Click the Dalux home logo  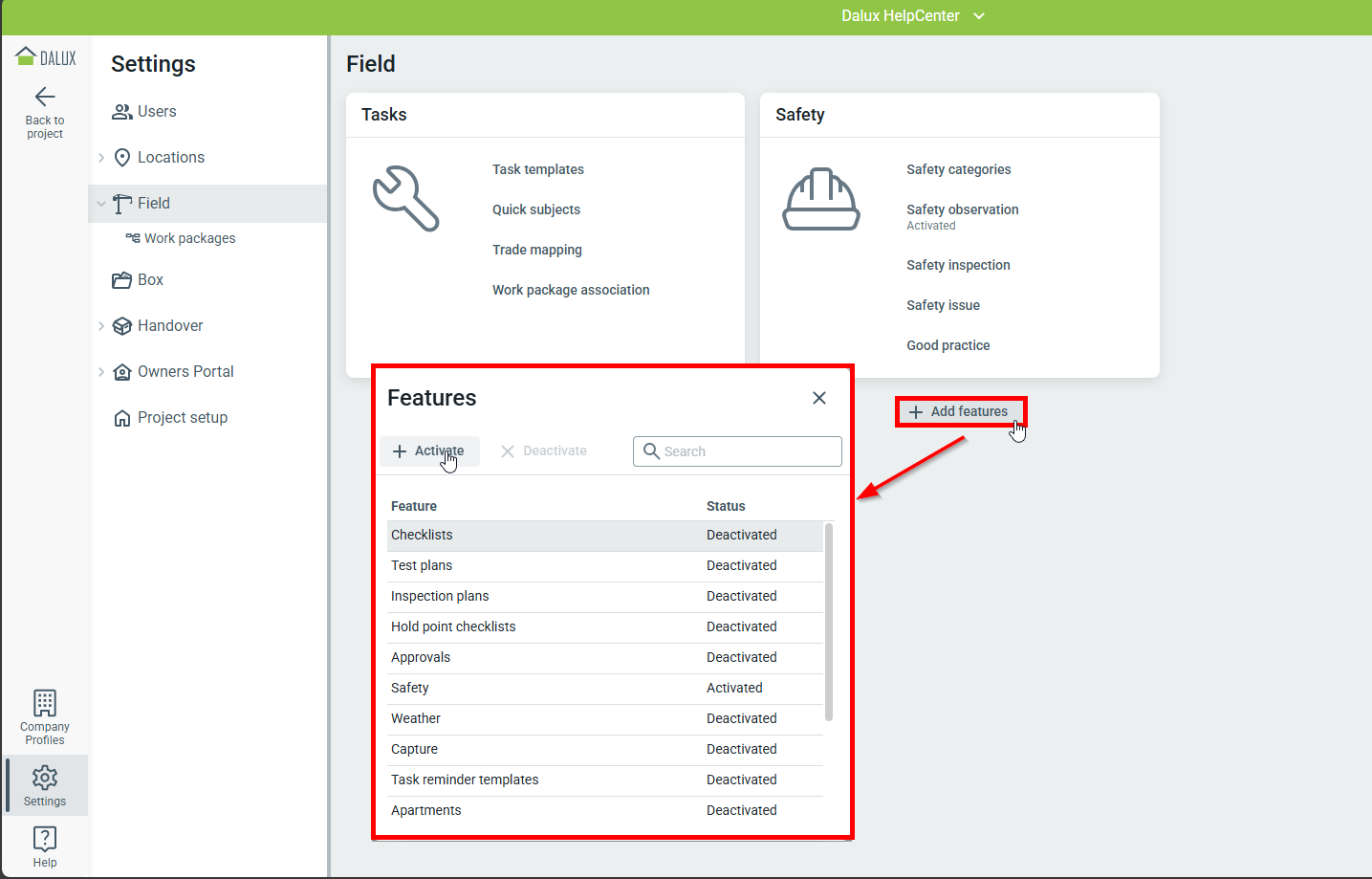pos(45,57)
